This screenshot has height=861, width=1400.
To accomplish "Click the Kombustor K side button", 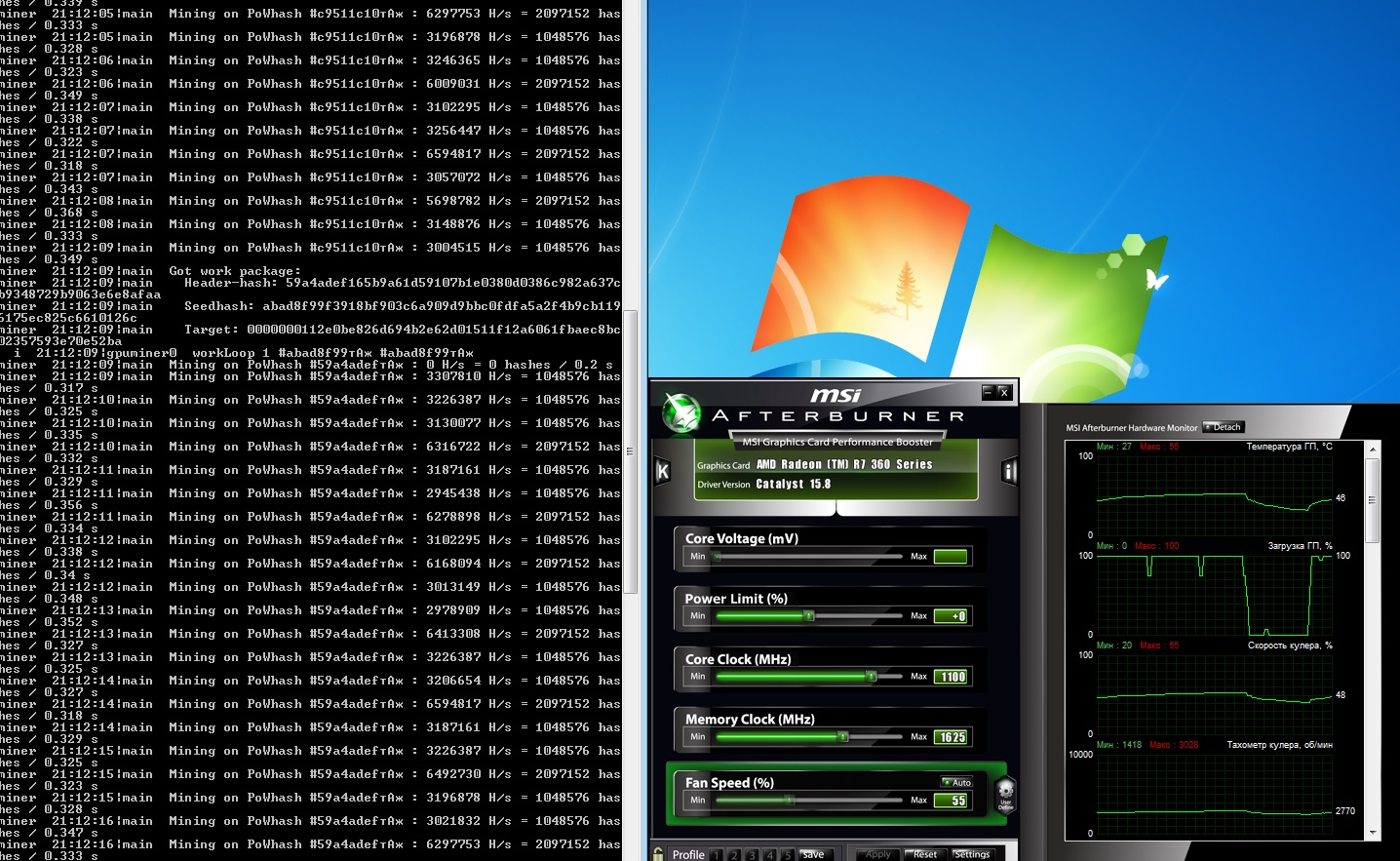I will click(663, 472).
